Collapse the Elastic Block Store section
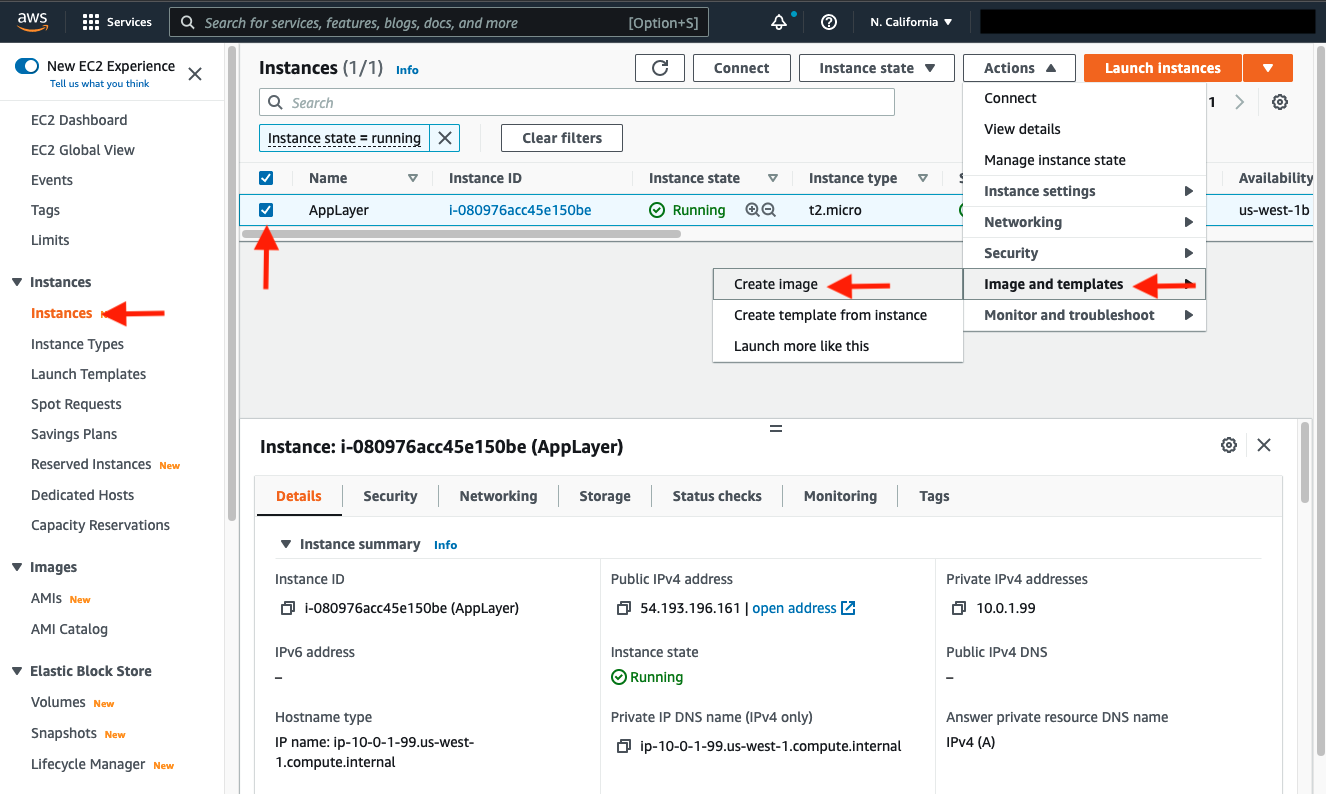The image size is (1326, 794). click(x=17, y=671)
